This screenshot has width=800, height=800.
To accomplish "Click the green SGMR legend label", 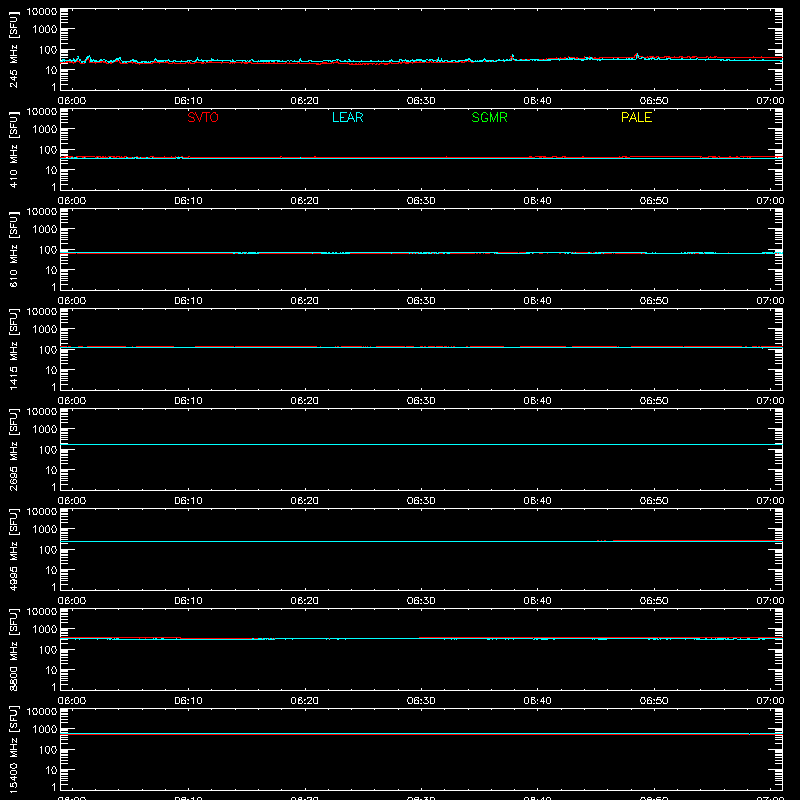I will pyautogui.click(x=489, y=117).
